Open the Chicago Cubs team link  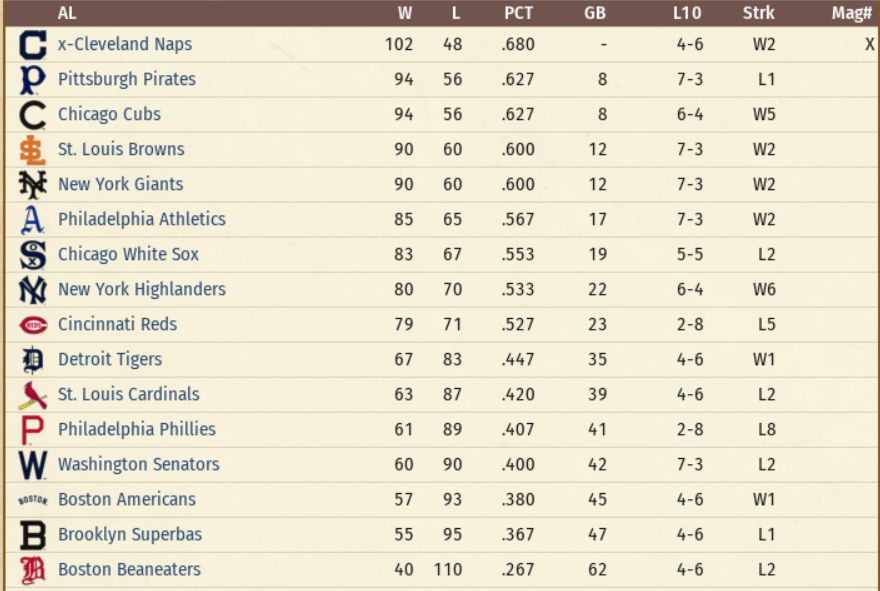point(109,114)
